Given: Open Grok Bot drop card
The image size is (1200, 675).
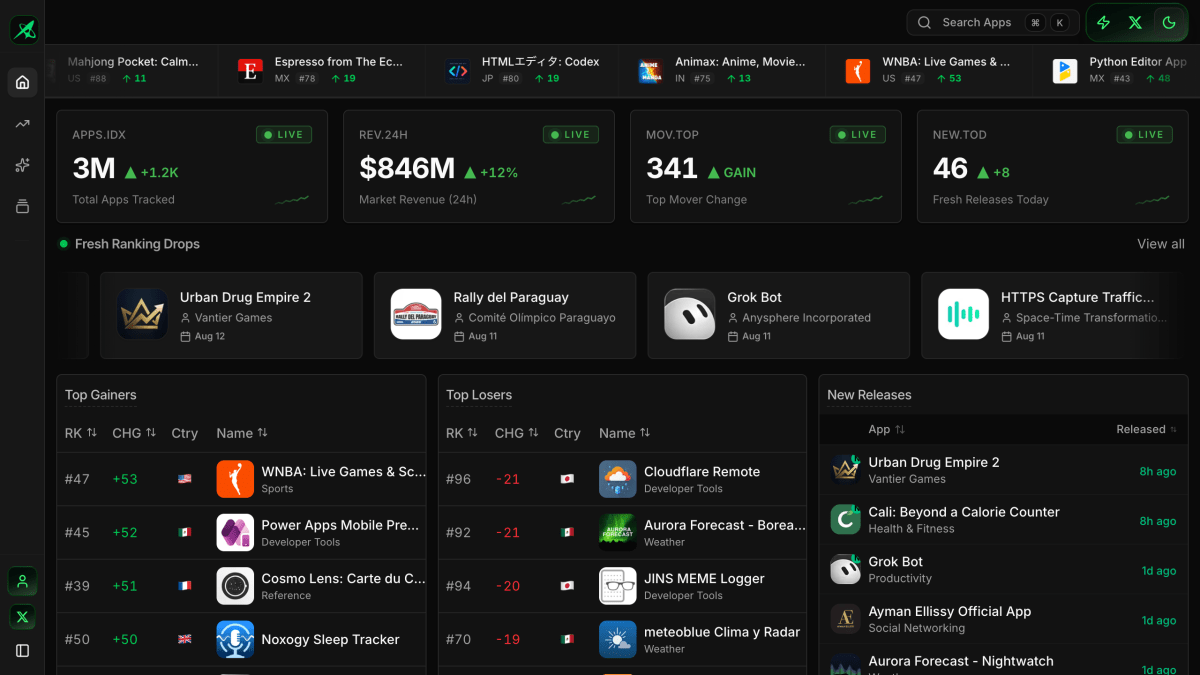Looking at the screenshot, I should (779, 315).
